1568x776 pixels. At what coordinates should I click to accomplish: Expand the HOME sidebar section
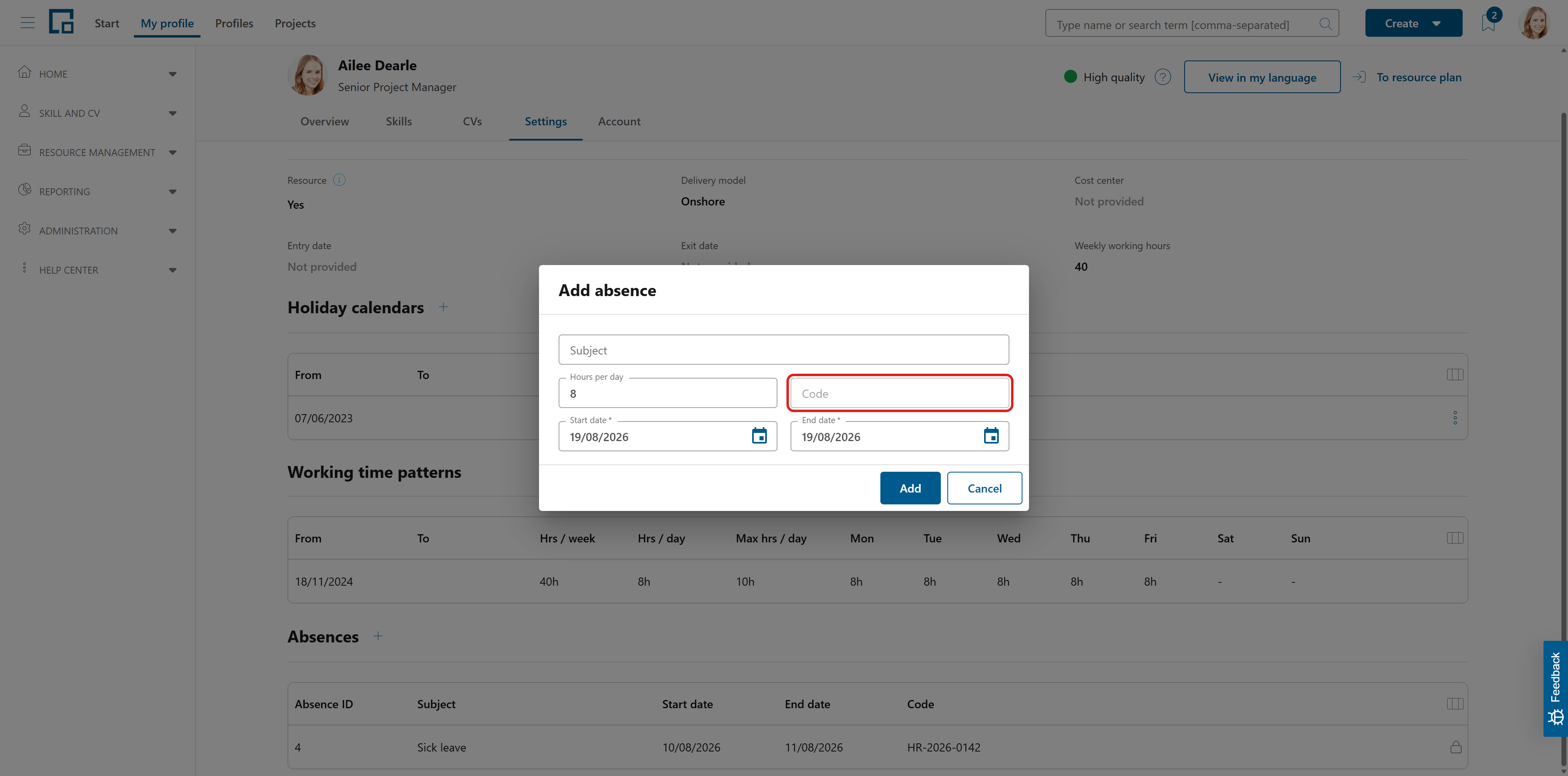pyautogui.click(x=98, y=74)
